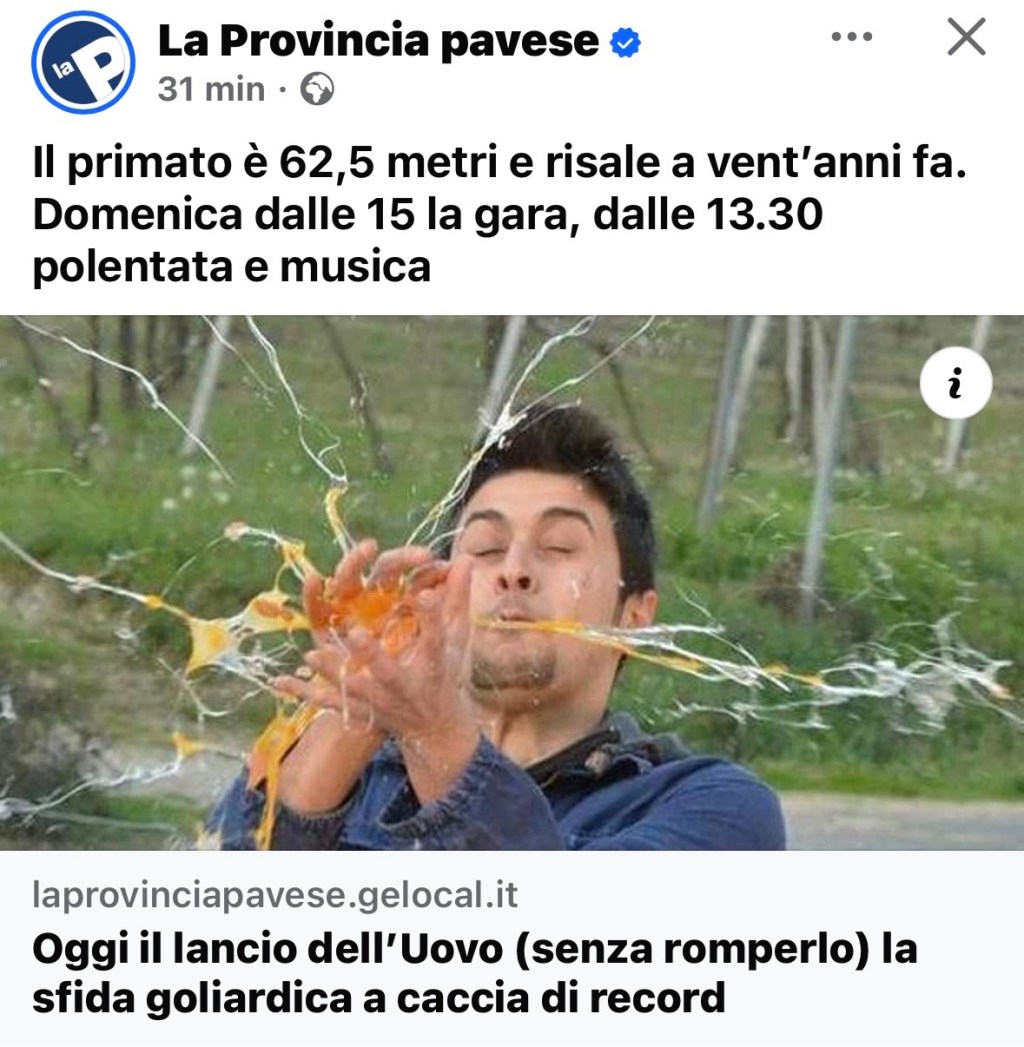Click the "31 min" post timestamp
Image resolution: width=1024 pixels, height=1047 pixels.
pos(211,89)
